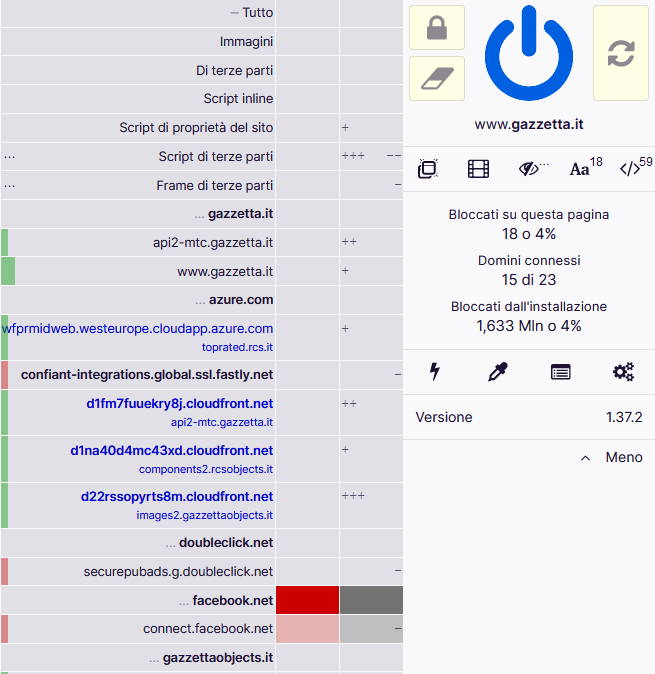Click local +++ cell for Script di terze parti

pyautogui.click(x=371, y=156)
